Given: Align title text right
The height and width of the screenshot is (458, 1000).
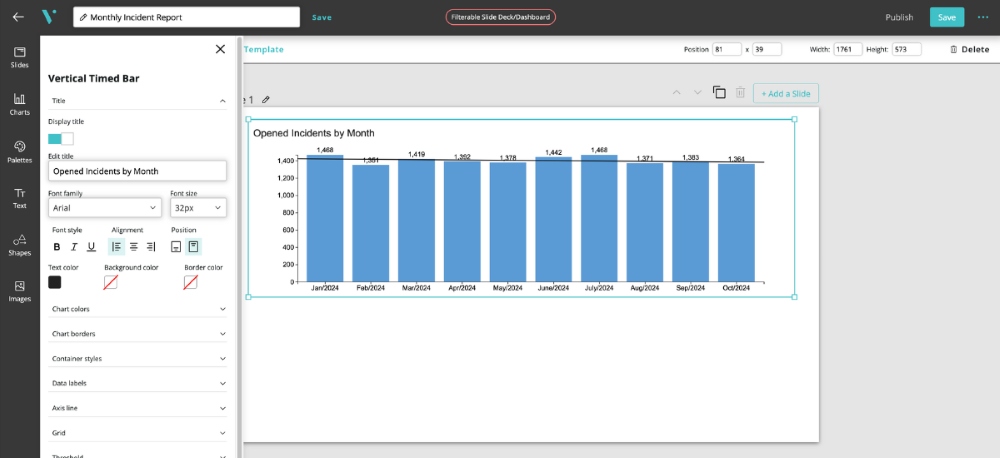Looking at the screenshot, I should pyautogui.click(x=151, y=246).
